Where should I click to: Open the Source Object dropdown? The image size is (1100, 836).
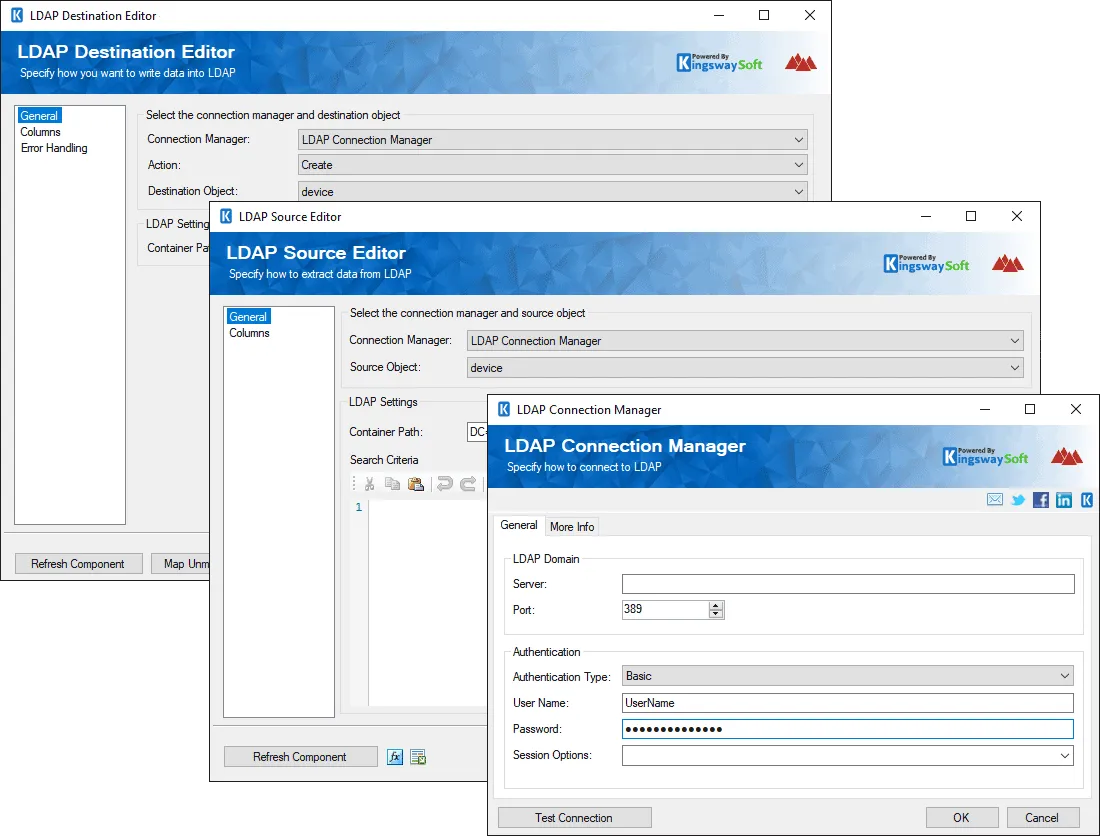[x=745, y=368]
